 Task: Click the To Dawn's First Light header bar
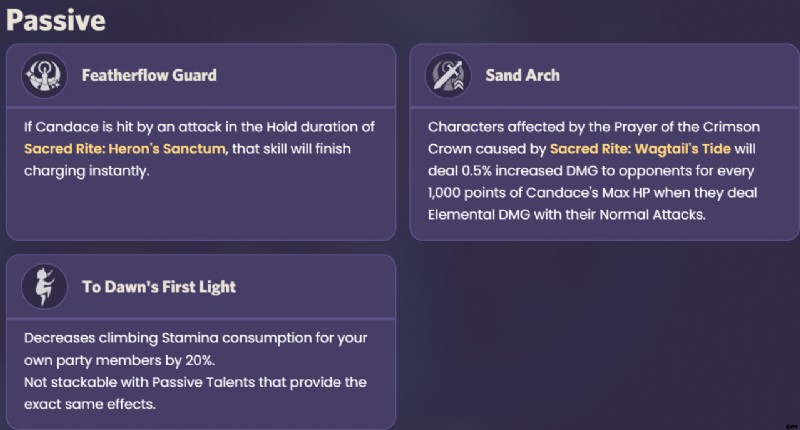click(x=201, y=286)
